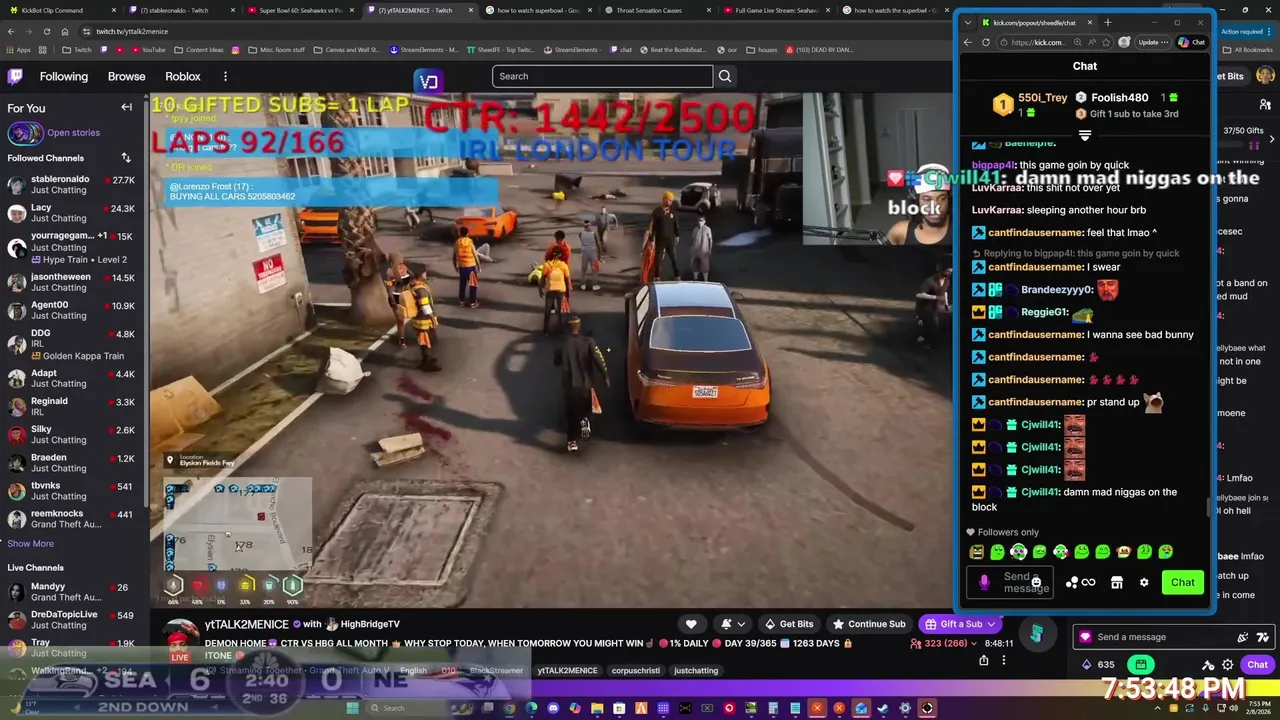
Task: Click the Update button in Kick window
Action: [1153, 42]
